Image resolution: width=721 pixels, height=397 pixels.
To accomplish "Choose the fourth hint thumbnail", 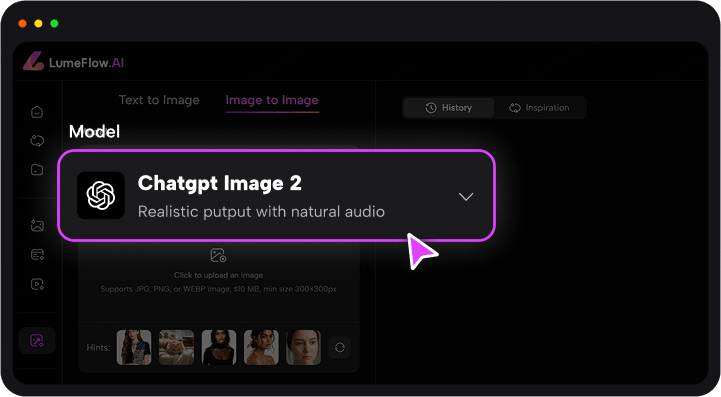I will 261,347.
